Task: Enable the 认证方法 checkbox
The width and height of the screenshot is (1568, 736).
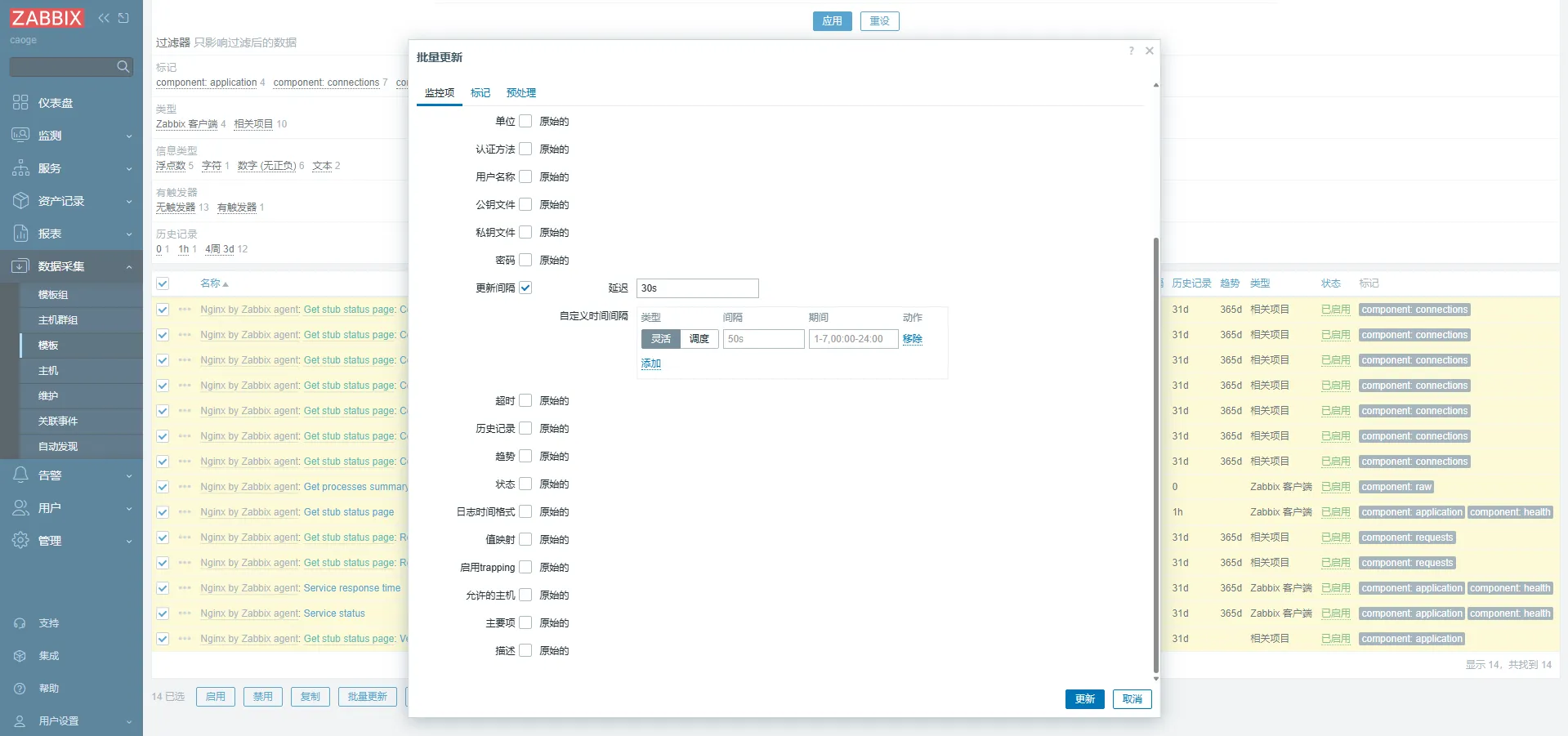Action: 525,149
